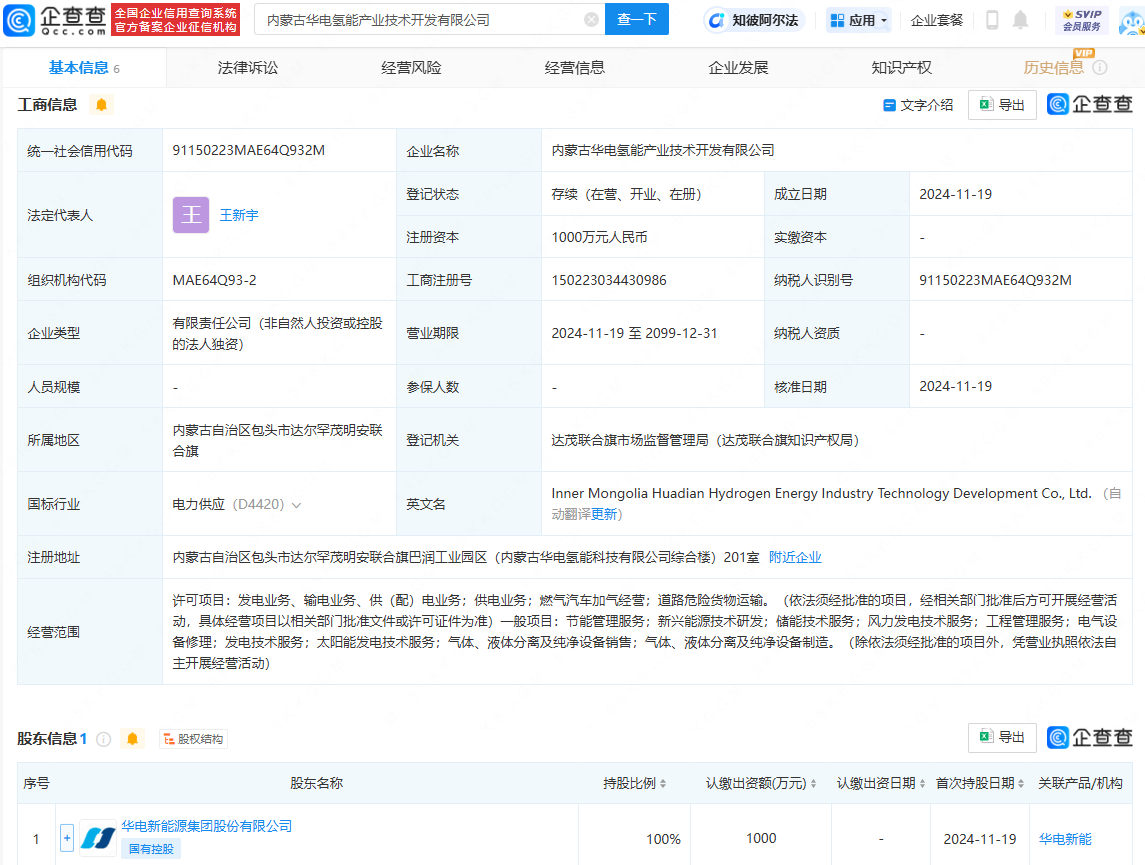Click the 国有控股 tag under shareholder
Image resolution: width=1145 pixels, height=865 pixels.
coord(151,849)
